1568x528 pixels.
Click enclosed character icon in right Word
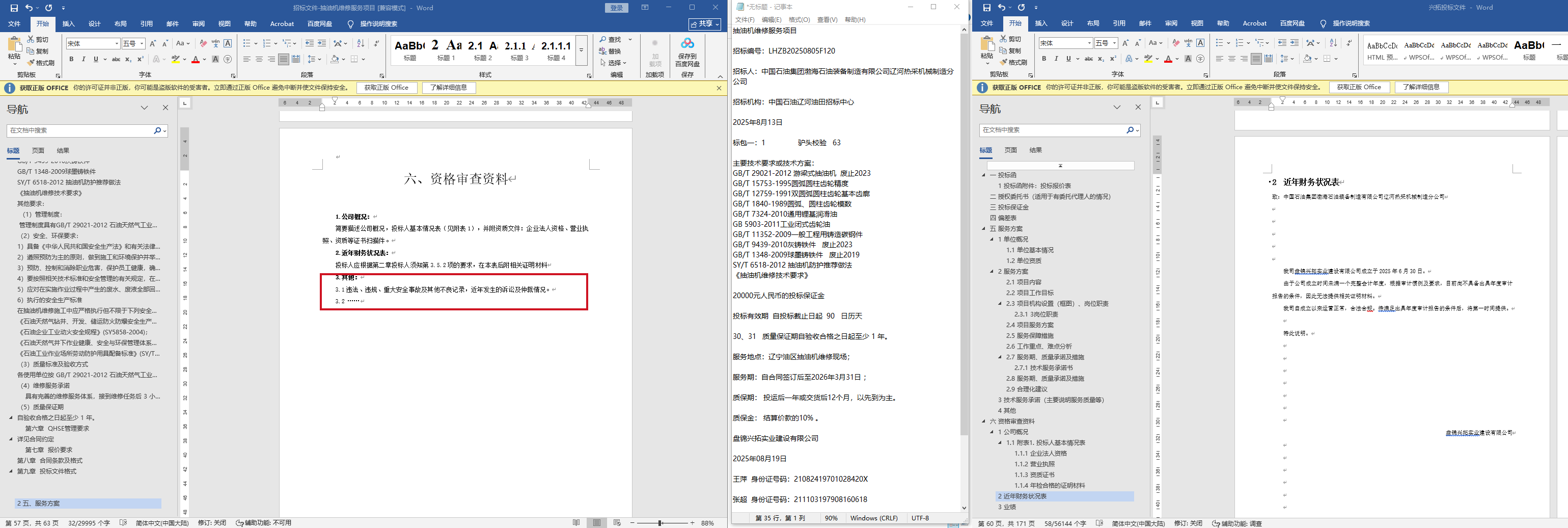pos(1200,59)
